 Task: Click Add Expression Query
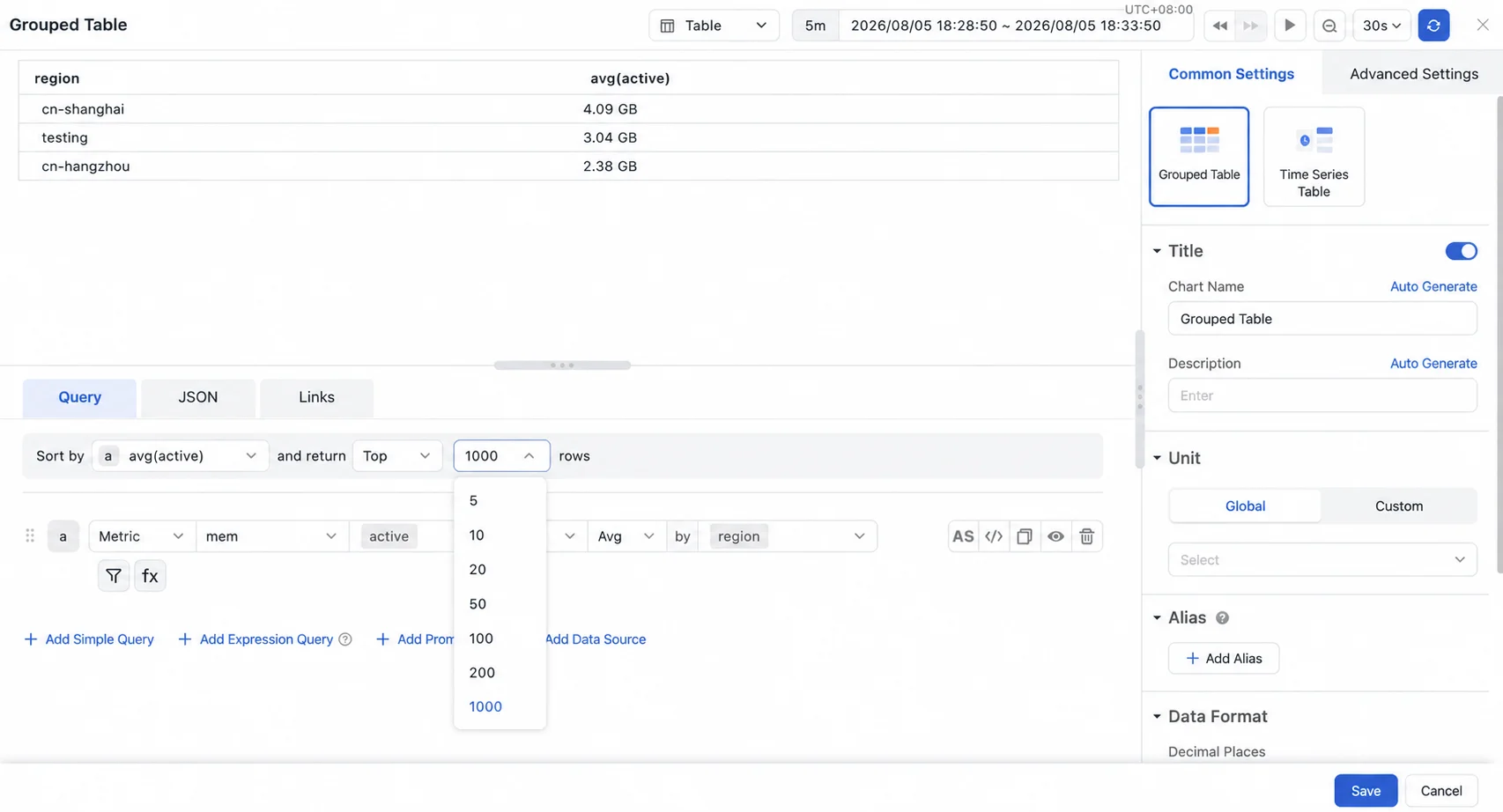[x=256, y=639]
